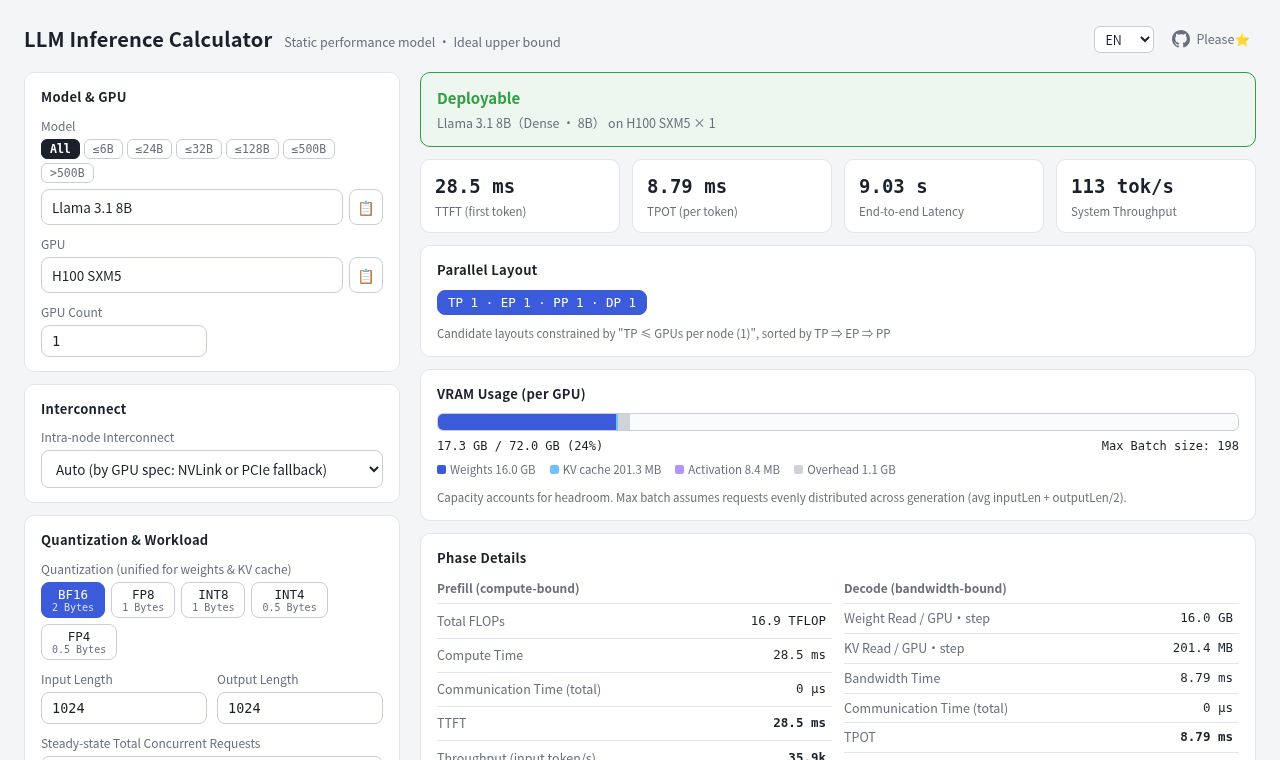
Task: Click the blue Weights legend swatch
Action: tap(441, 470)
